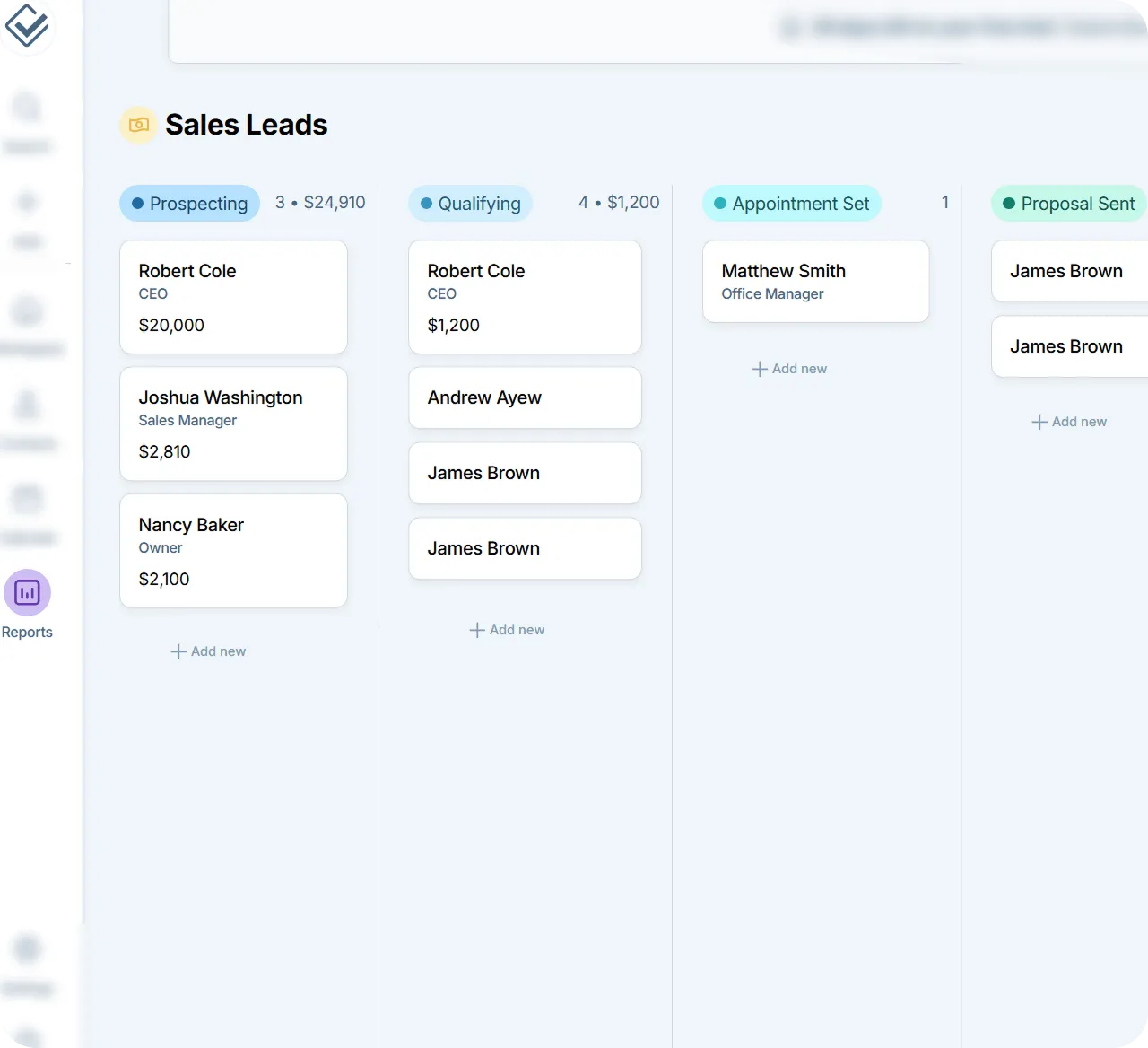The image size is (1148, 1048).
Task: Open Robert Cole's $20,000 lead card
Action: [233, 297]
